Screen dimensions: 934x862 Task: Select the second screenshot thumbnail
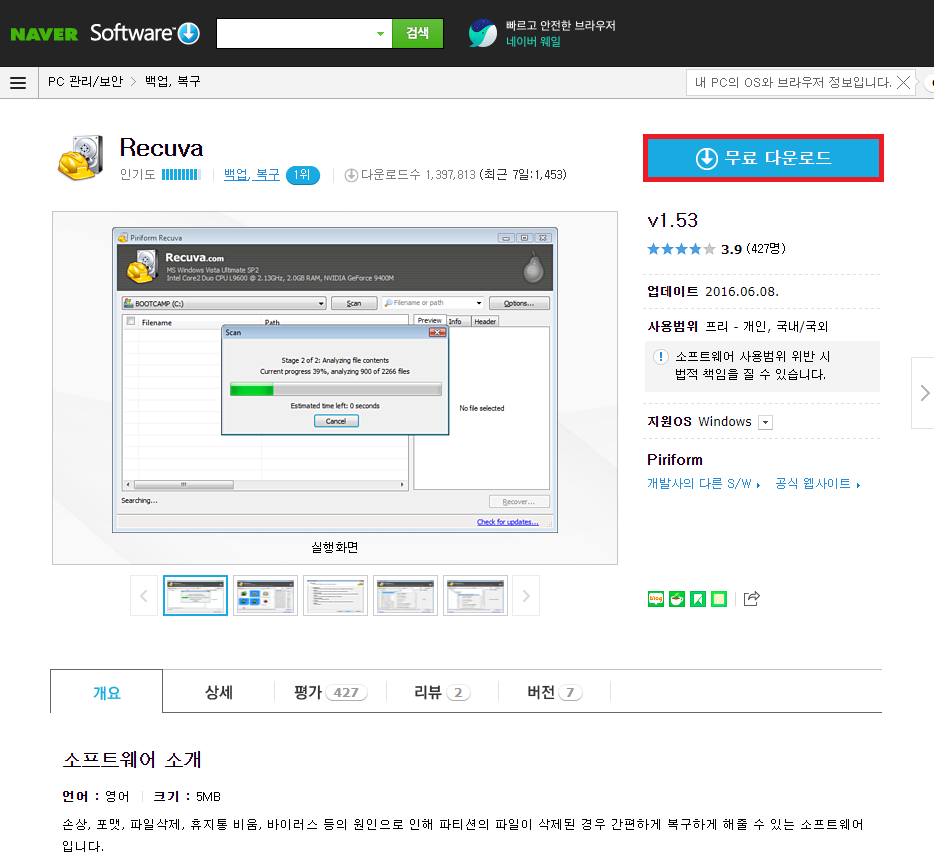[265, 596]
